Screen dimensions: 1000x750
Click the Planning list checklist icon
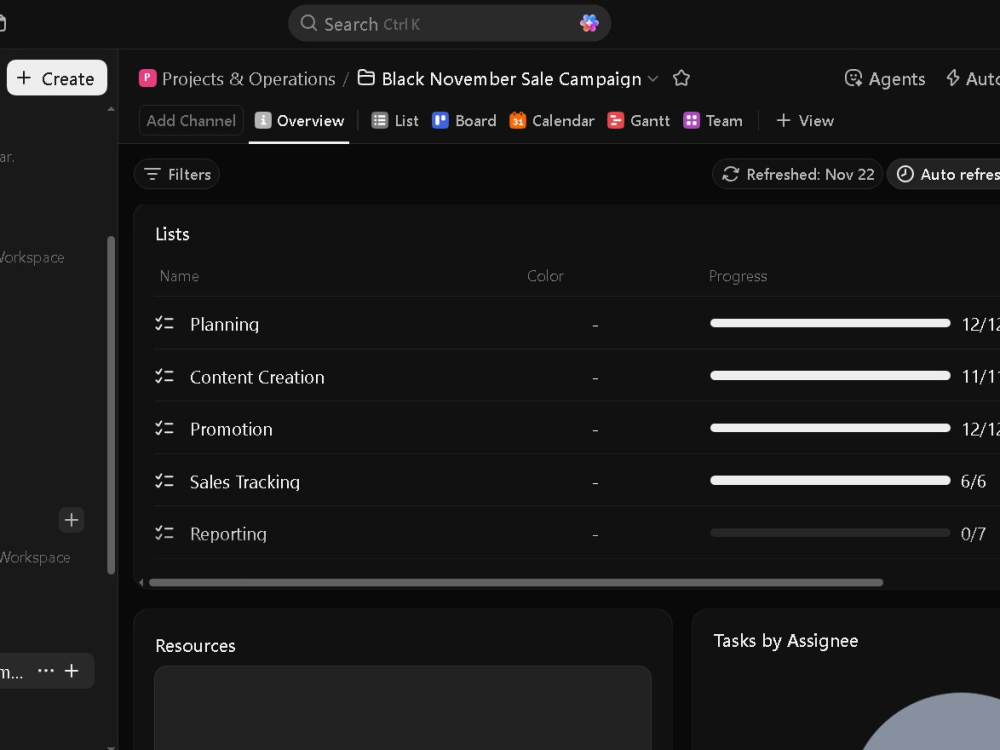click(165, 323)
